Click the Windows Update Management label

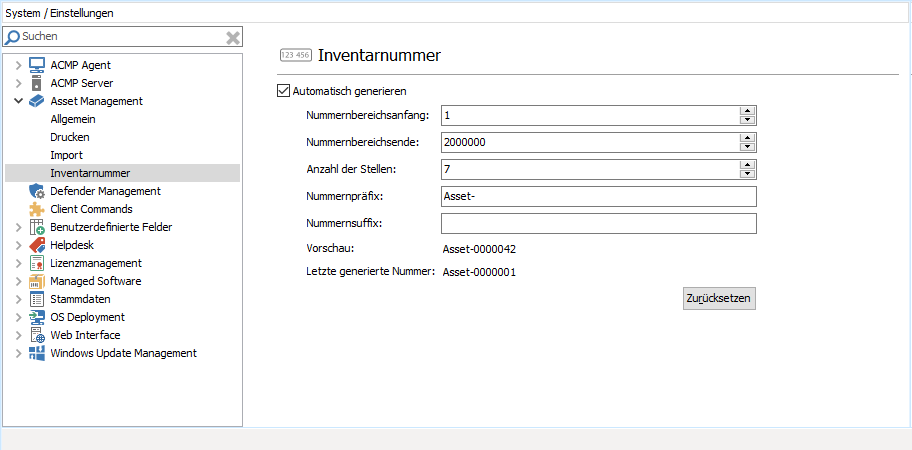click(x=123, y=353)
